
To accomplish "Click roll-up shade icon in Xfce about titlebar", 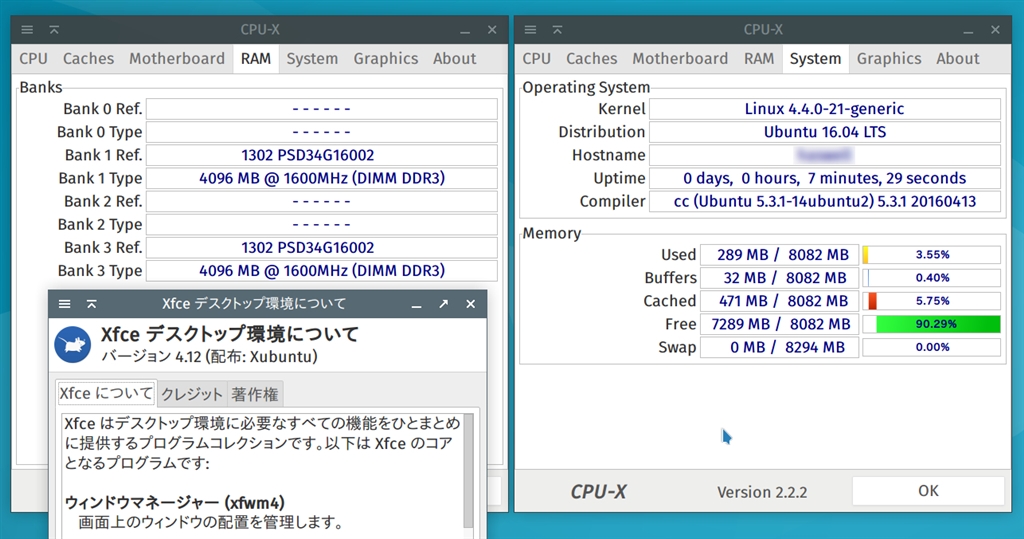I will [91, 304].
